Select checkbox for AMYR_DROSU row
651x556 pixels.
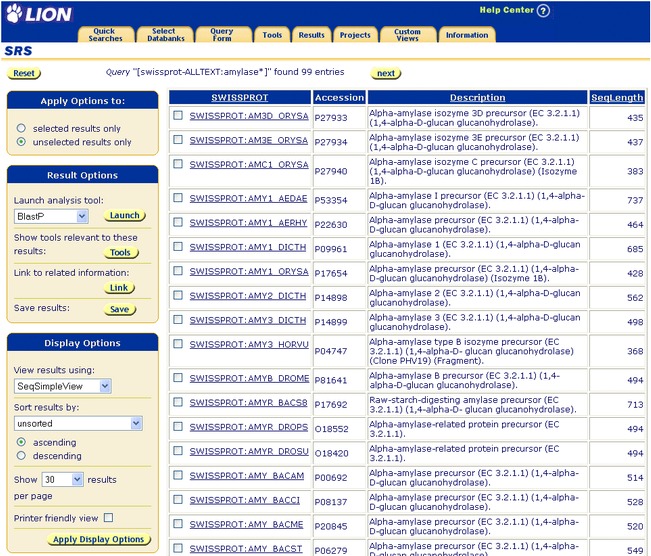pos(178,450)
